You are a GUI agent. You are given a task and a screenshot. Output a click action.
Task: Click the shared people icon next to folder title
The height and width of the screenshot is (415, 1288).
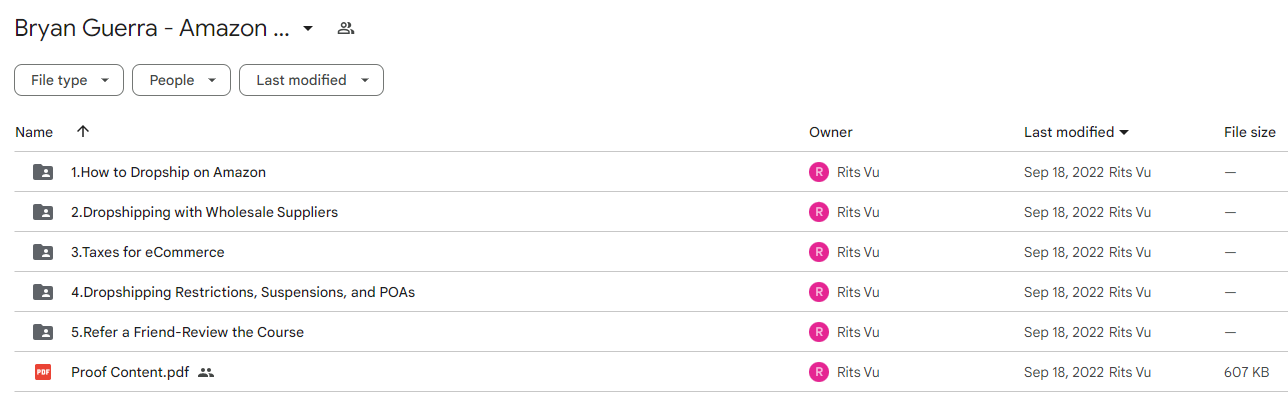click(x=346, y=28)
